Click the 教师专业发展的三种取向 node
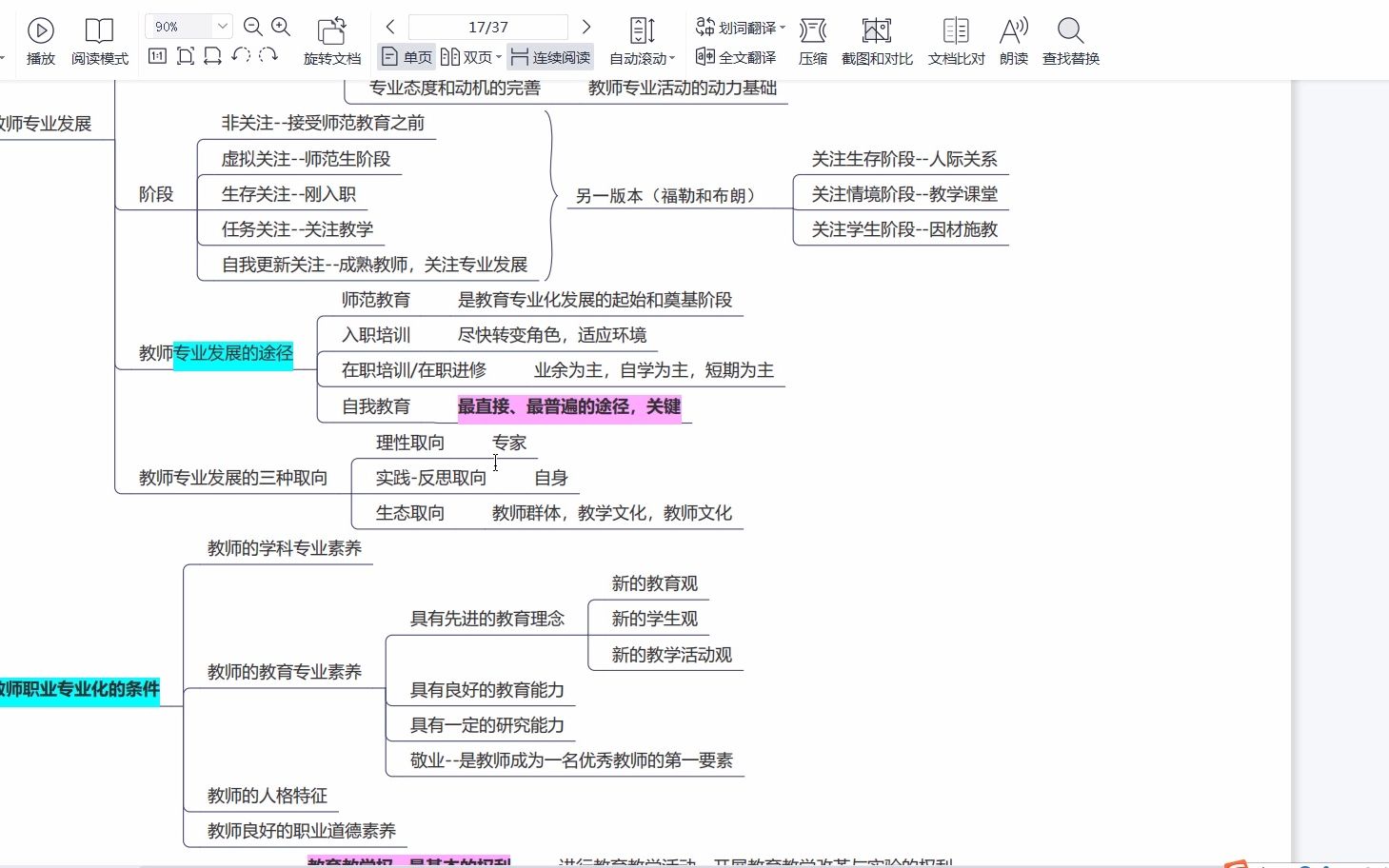Viewport: 1389px width, 868px height. 233,478
